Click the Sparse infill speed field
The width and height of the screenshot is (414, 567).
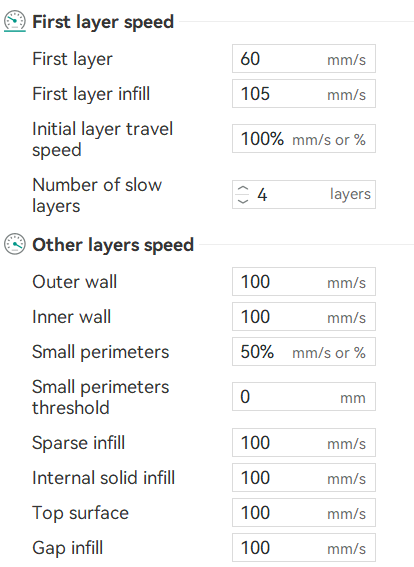[x=304, y=443]
